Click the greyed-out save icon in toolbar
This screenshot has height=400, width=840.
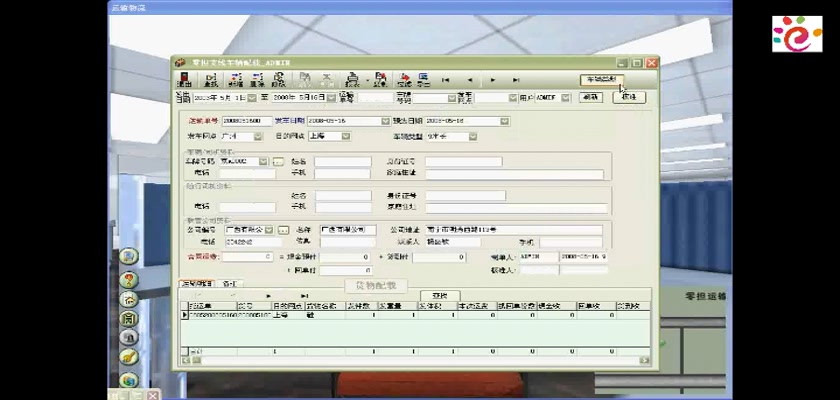304,79
